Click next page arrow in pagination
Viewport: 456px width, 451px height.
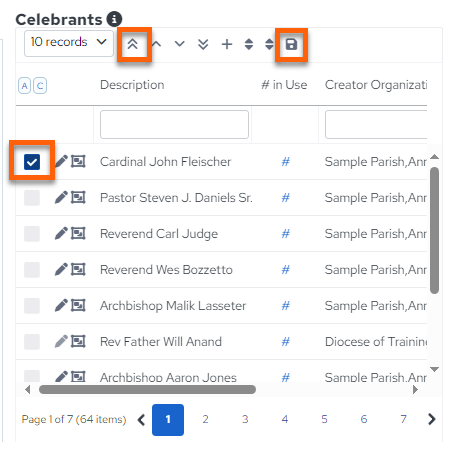[432, 419]
